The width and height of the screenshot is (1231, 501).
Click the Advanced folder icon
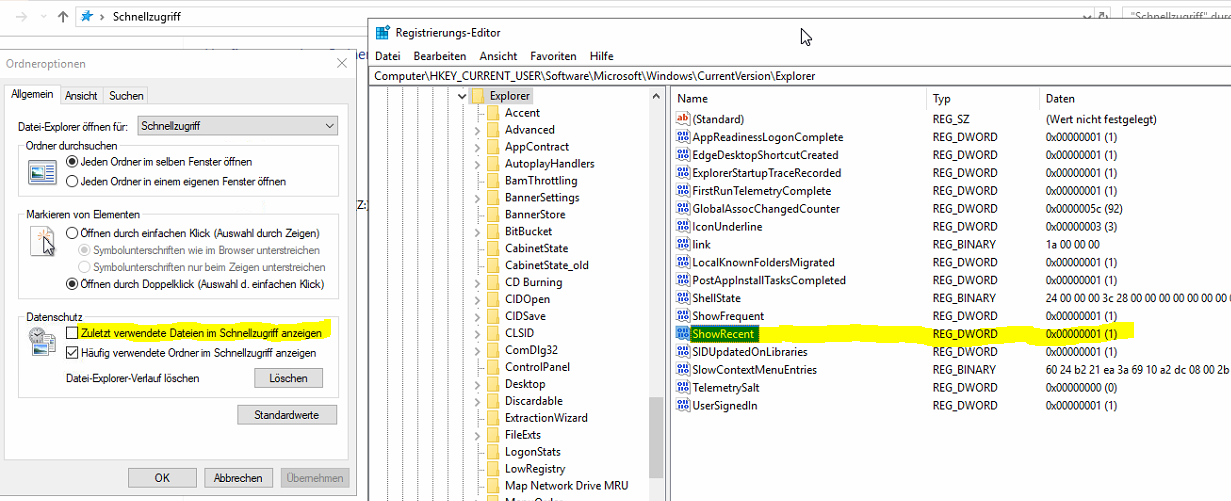[493, 130]
